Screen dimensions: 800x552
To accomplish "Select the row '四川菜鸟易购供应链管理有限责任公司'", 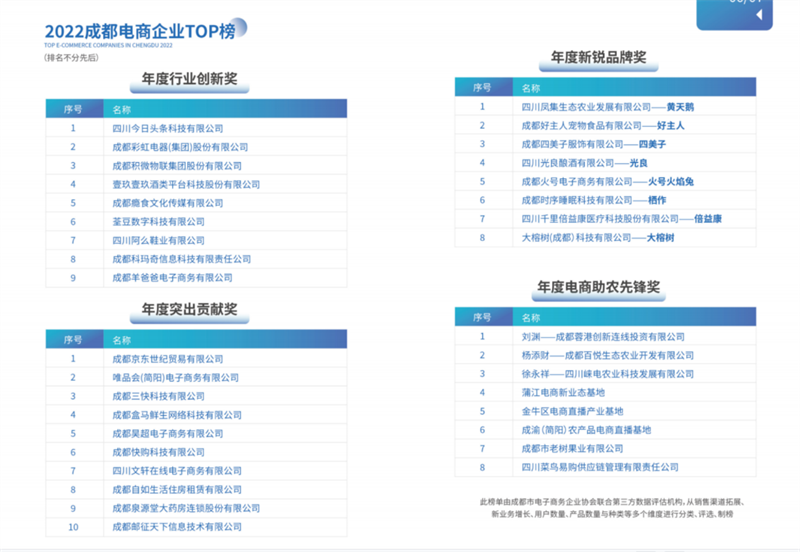I will [606, 467].
